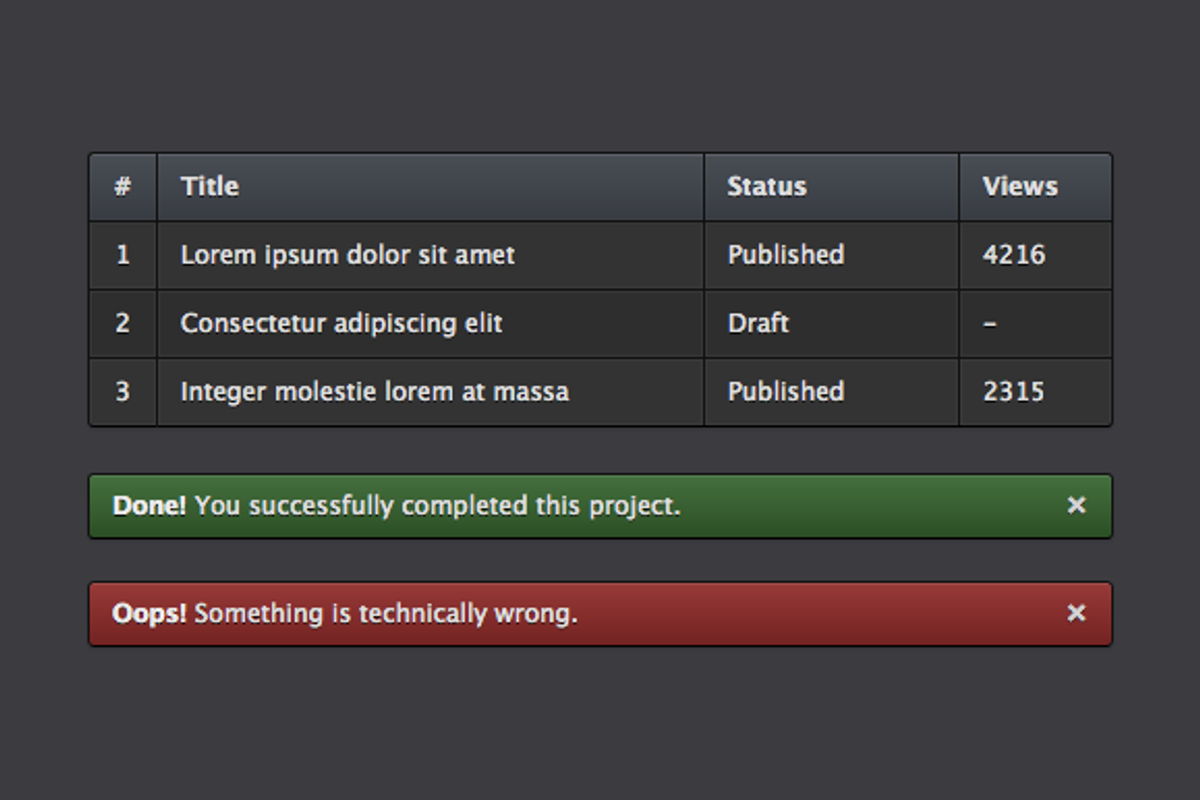Click the Status column header
Screen dimensions: 1200x800
[x=766, y=187]
